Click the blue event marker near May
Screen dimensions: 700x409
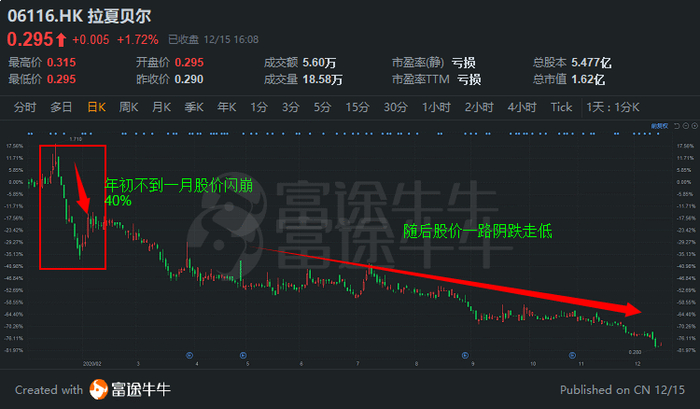tap(243, 355)
